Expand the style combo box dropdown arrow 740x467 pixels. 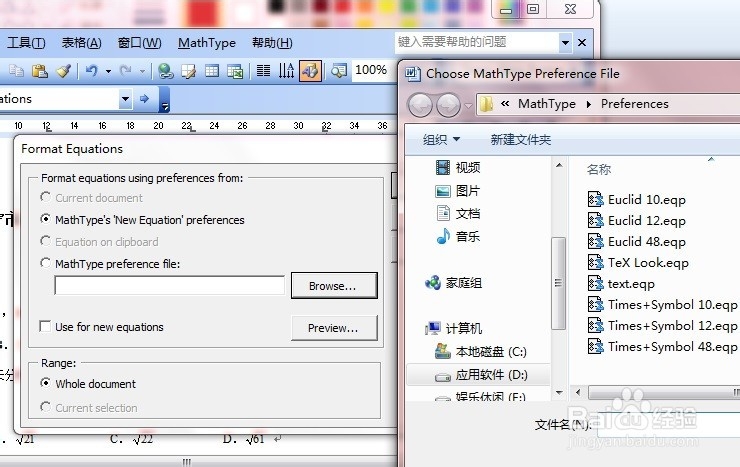[125, 99]
